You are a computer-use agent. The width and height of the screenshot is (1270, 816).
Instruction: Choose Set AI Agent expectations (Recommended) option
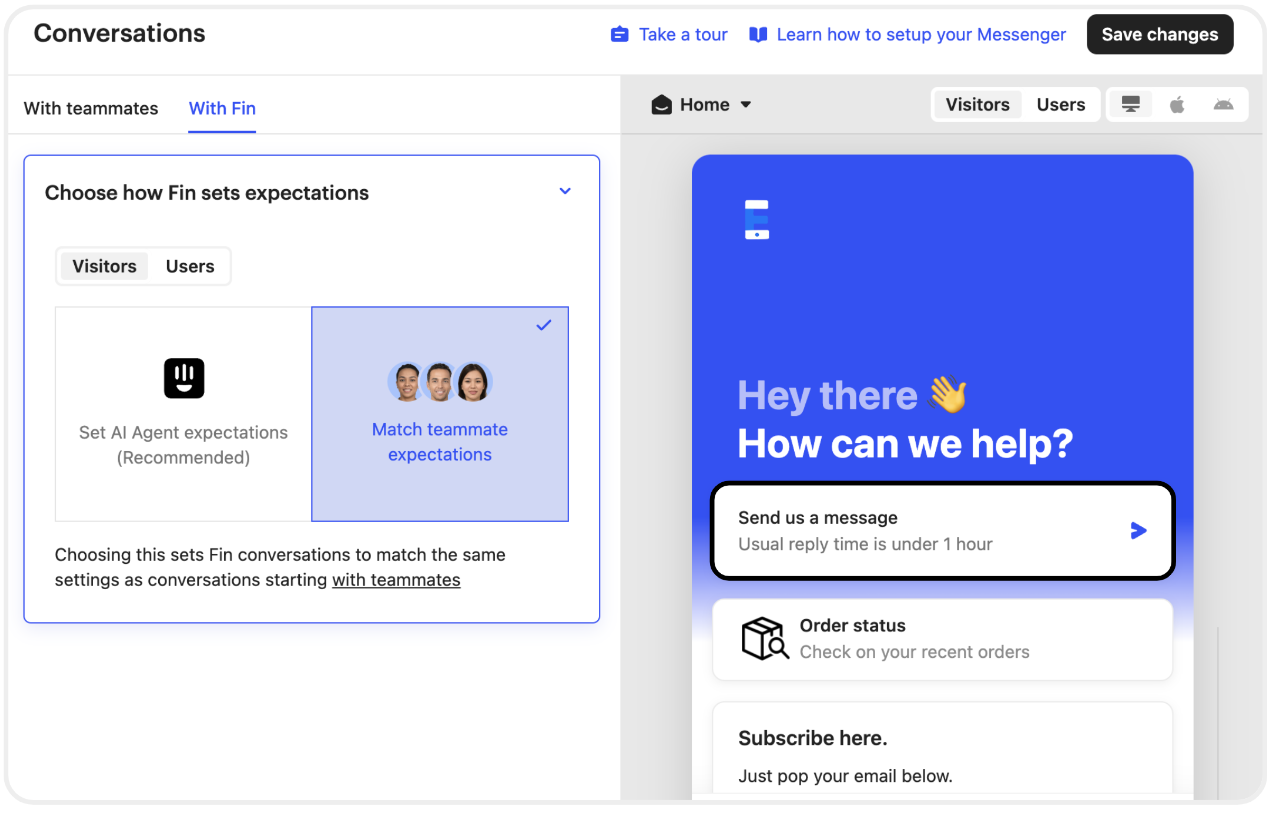(x=183, y=414)
